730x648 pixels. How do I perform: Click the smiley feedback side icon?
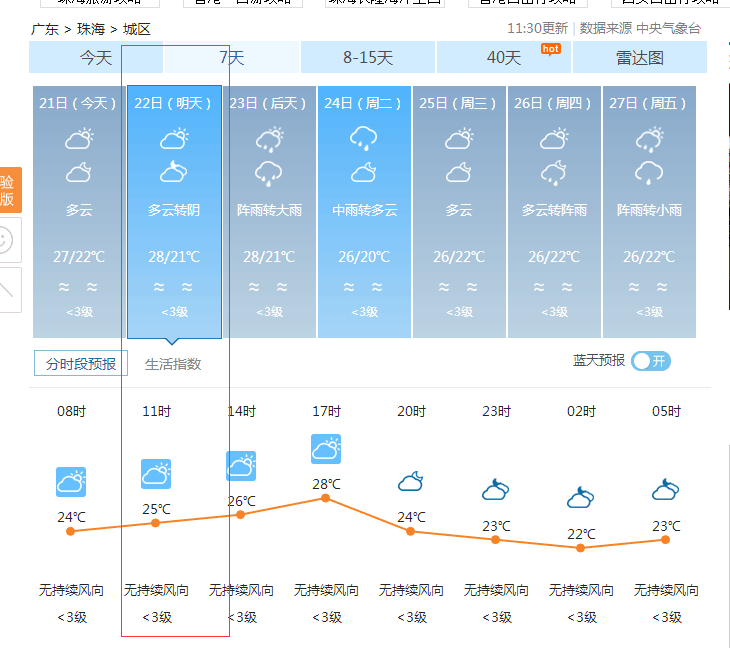coord(9,240)
